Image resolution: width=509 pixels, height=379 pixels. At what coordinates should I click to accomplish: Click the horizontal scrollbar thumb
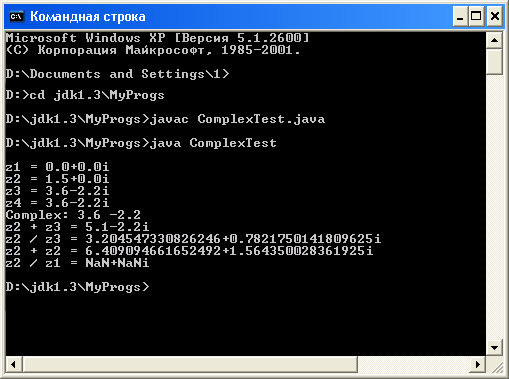[190, 364]
